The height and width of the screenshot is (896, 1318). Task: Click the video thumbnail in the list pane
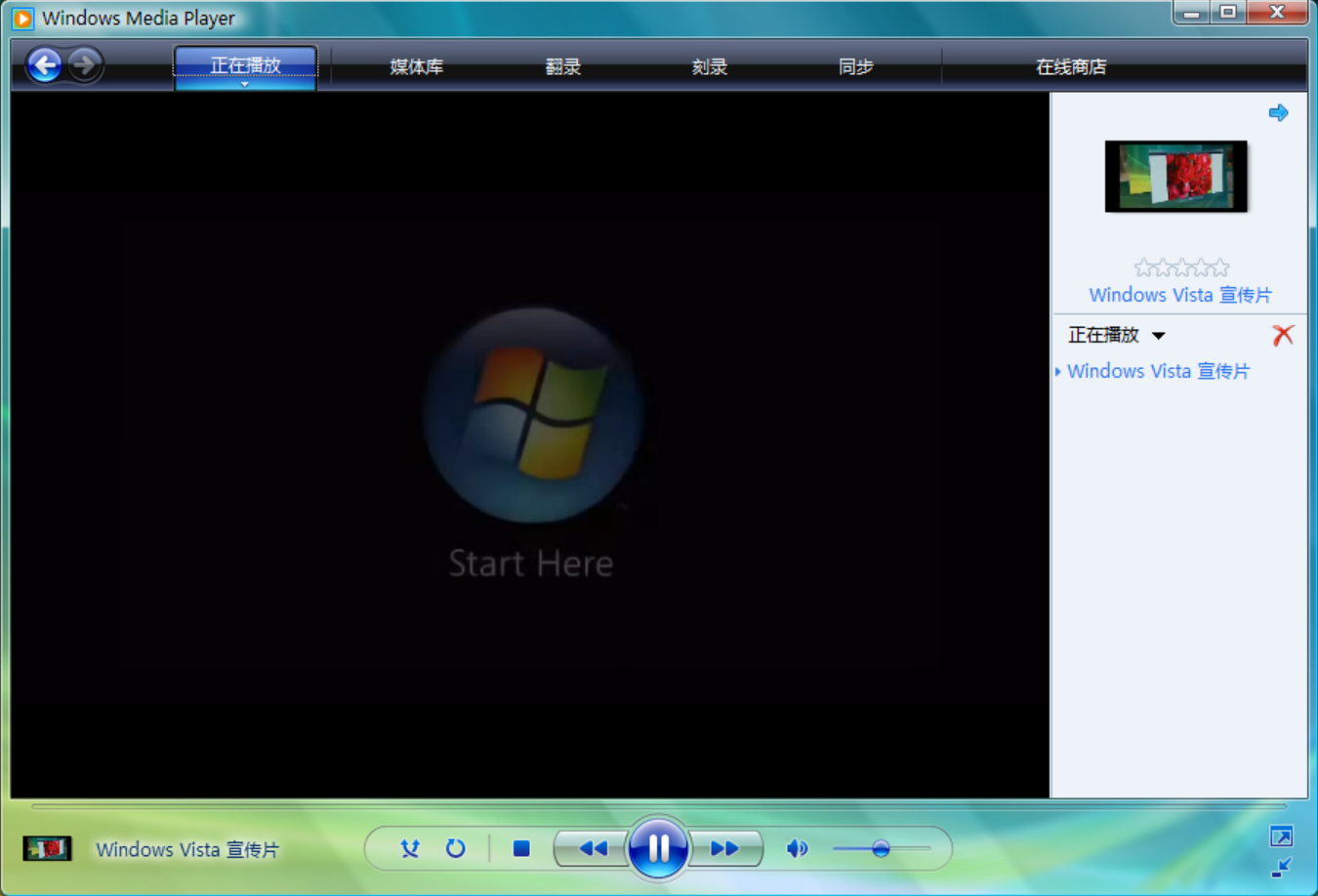tap(1175, 177)
